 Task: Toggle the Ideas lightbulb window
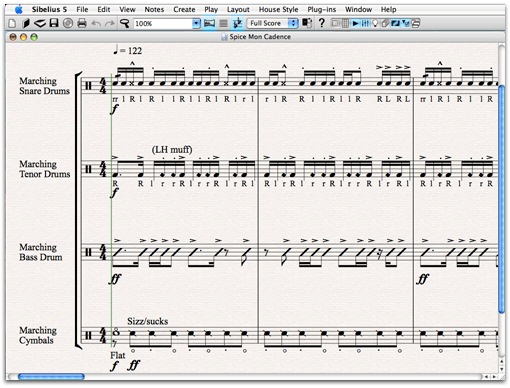point(375,23)
